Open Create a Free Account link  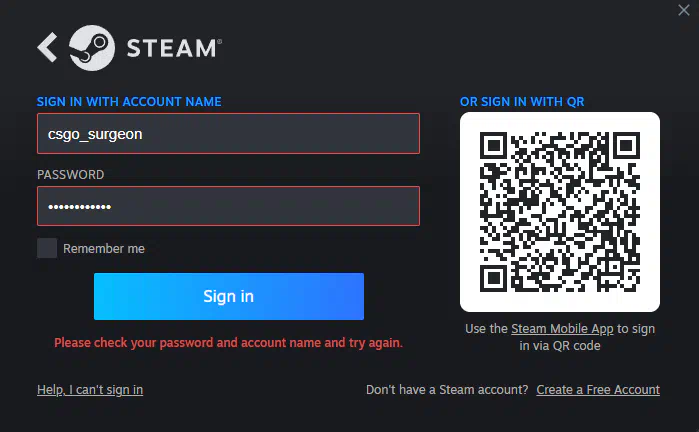click(598, 390)
